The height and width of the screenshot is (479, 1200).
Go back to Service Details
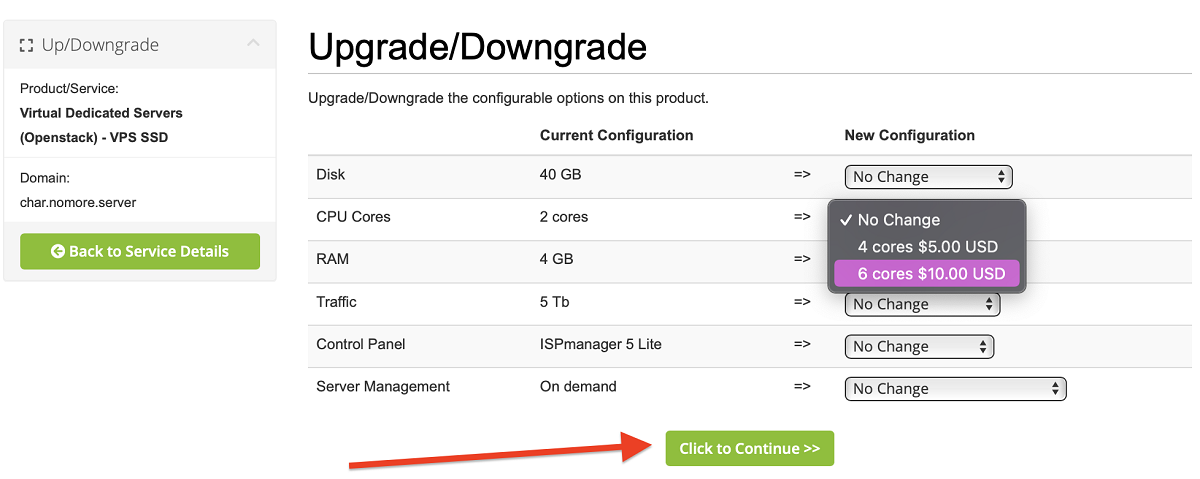click(x=140, y=251)
